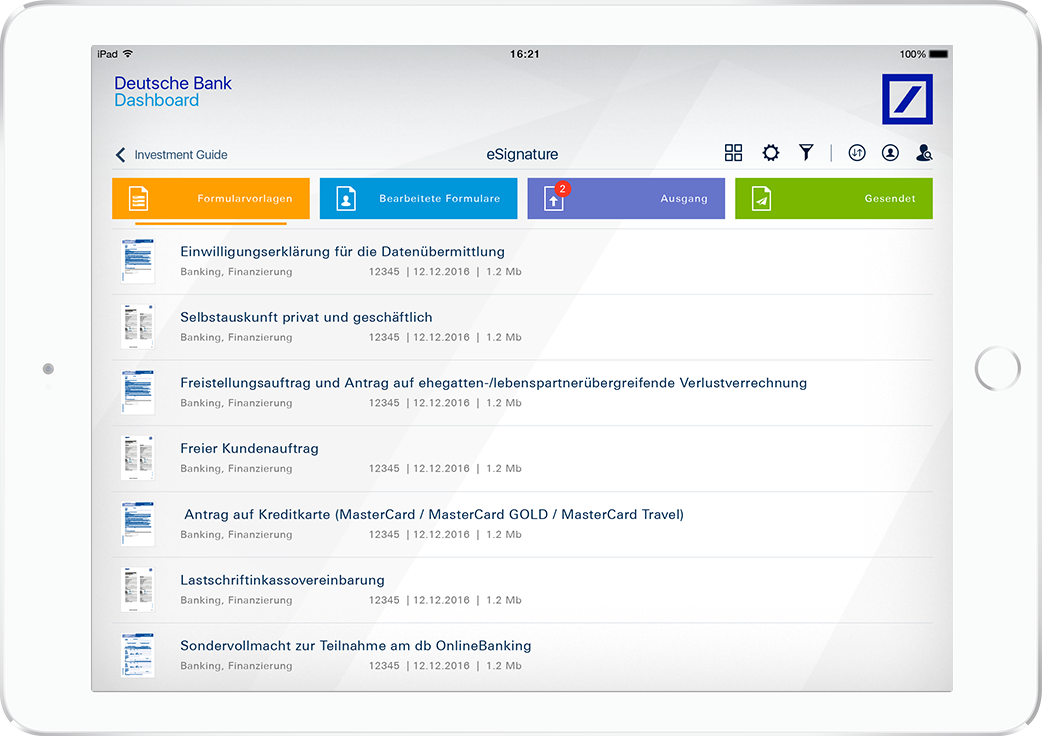Click thumbnail of Sondervollmacht document
Image resolution: width=1042 pixels, height=736 pixels.
coord(138,656)
